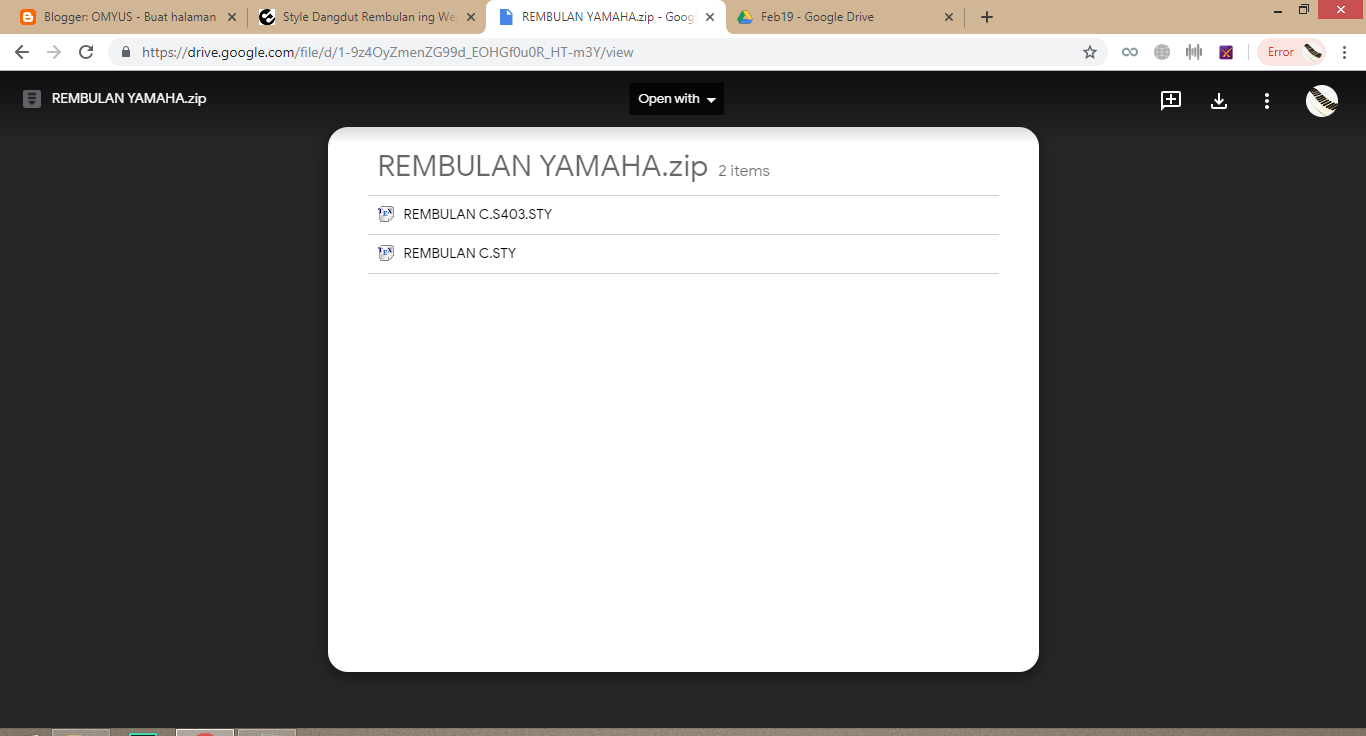Minimize the Chrome window
The height and width of the screenshot is (736, 1366).
[1276, 9]
